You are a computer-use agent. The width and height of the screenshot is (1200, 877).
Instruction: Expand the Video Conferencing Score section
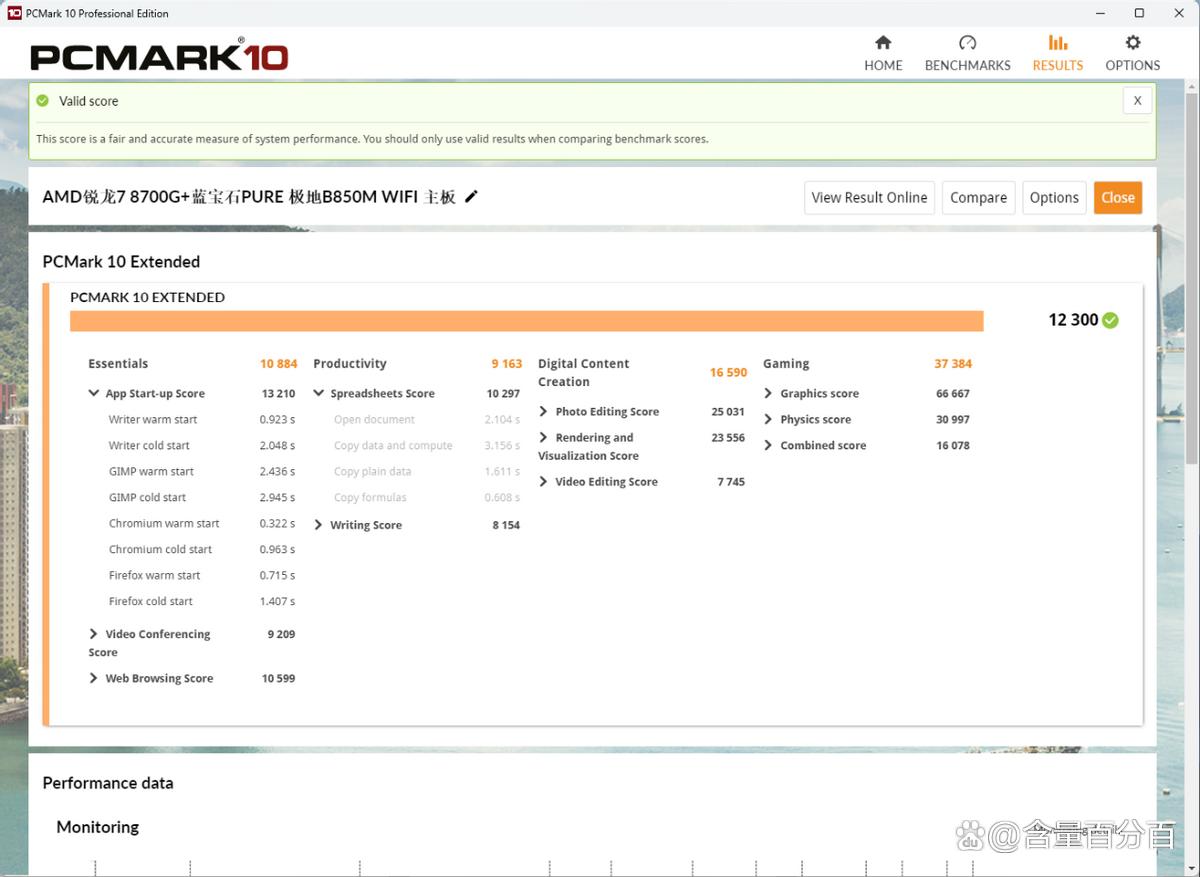tap(94, 634)
